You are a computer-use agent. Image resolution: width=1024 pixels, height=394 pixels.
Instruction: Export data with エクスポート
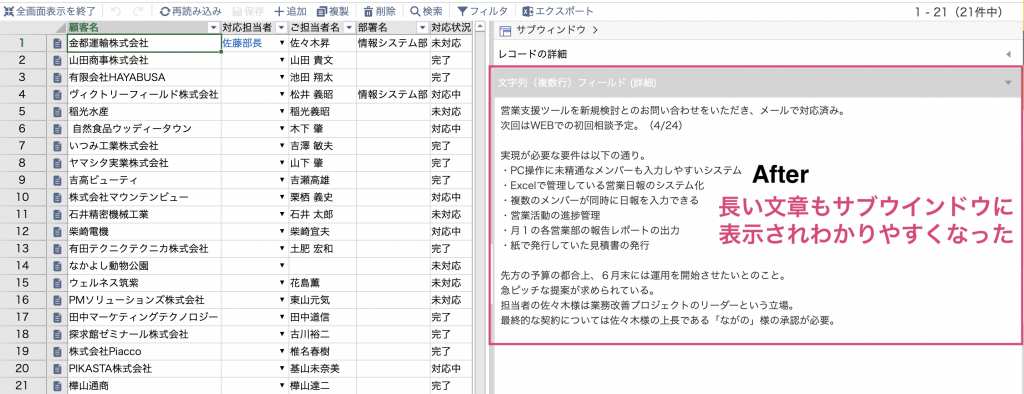(559, 11)
